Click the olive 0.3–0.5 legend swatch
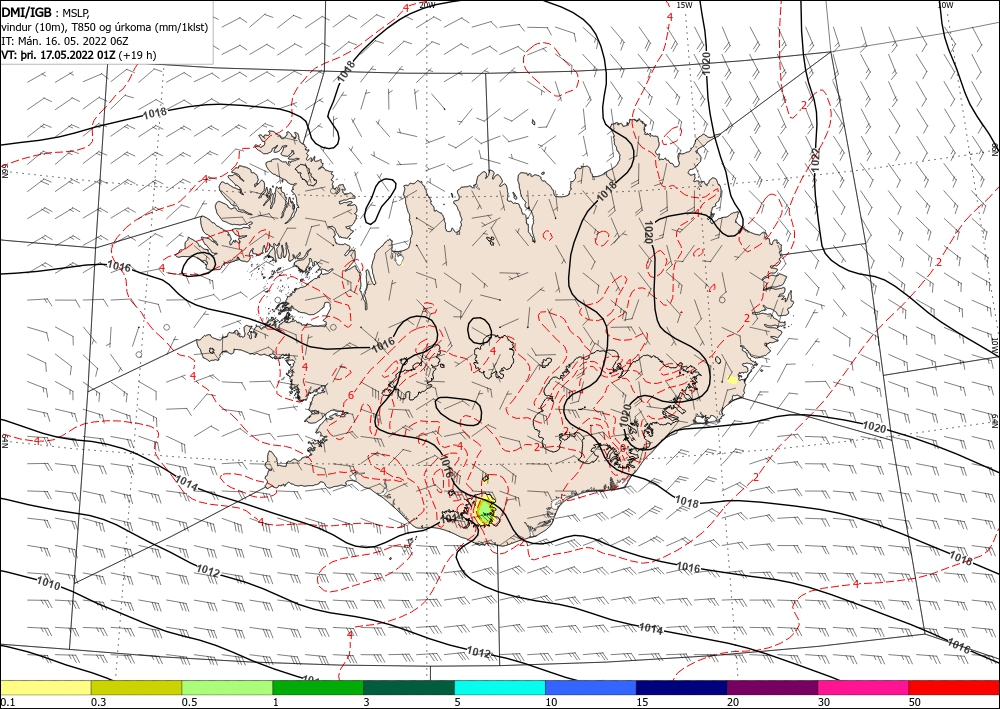 pyautogui.click(x=136, y=687)
